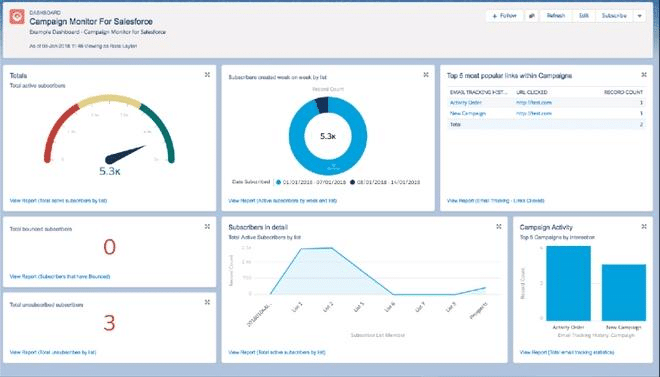This screenshot has height=377, width=660.
Task: Click the Subscribe button
Action: pos(614,16)
